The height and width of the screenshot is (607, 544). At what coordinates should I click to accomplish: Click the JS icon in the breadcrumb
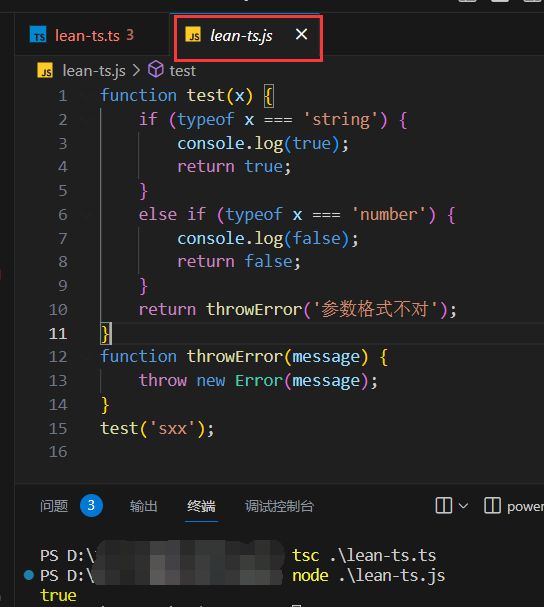(45, 70)
